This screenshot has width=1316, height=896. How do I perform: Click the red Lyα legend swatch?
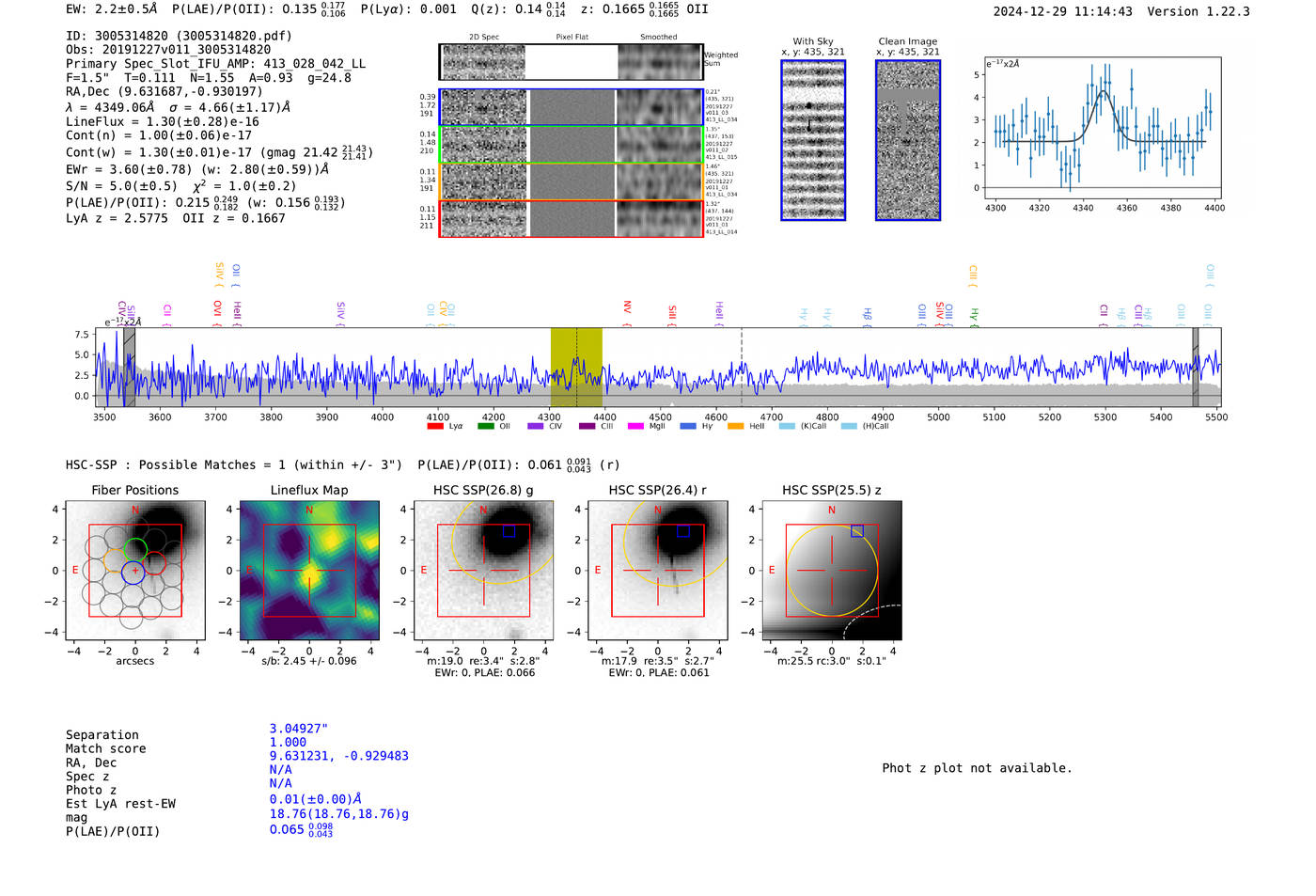pos(434,427)
